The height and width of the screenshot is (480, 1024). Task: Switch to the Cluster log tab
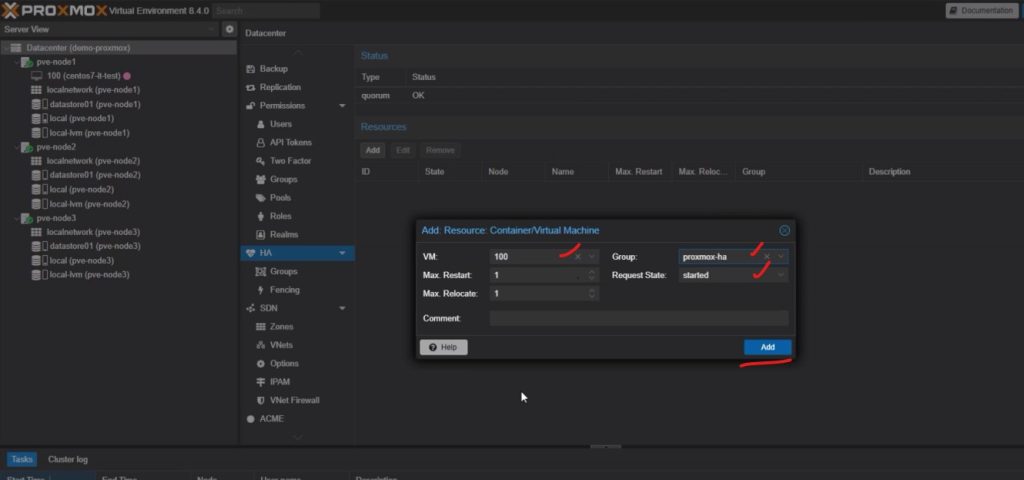tap(68, 459)
